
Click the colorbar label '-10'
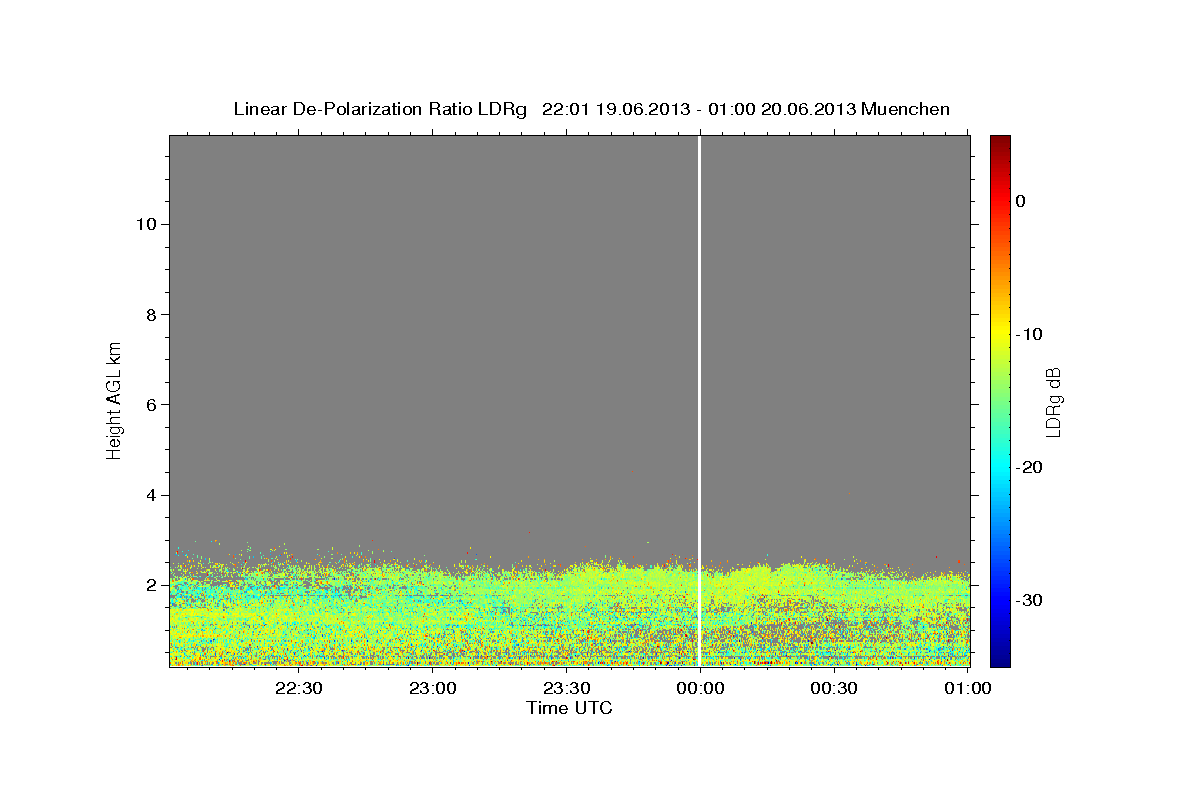pos(1030,334)
